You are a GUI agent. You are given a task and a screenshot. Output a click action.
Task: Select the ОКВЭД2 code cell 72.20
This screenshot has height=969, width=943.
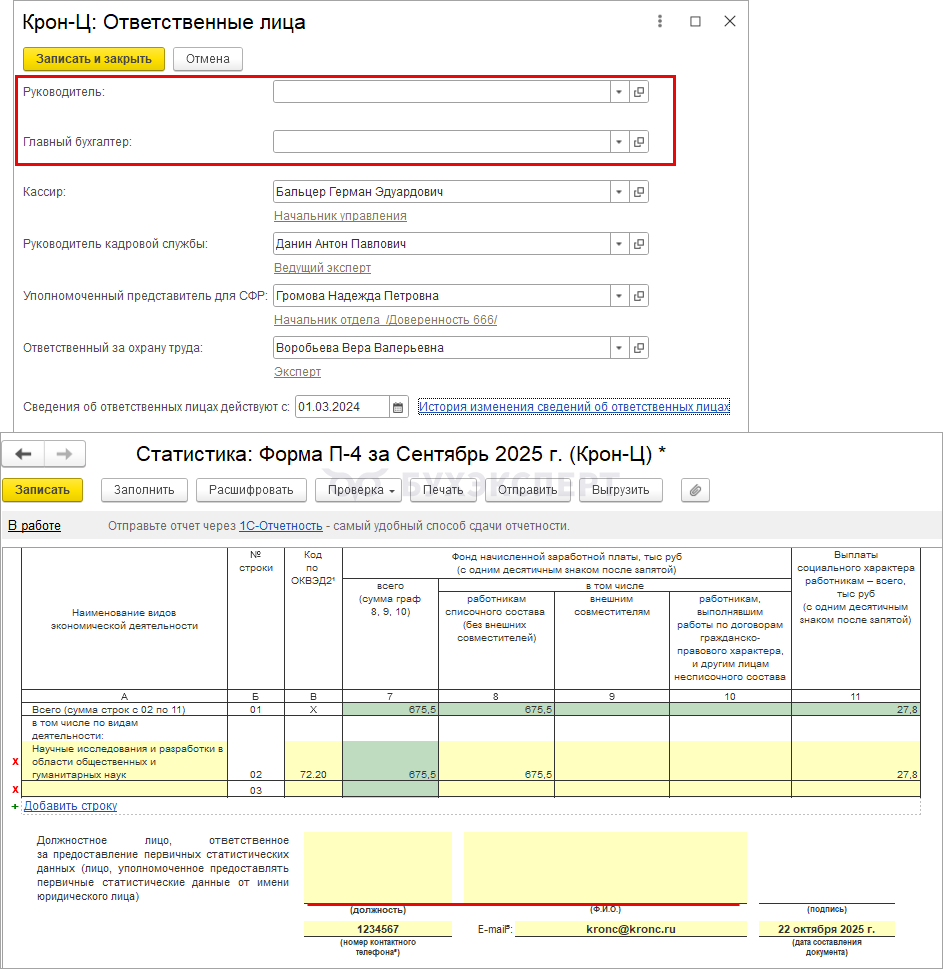313,761
